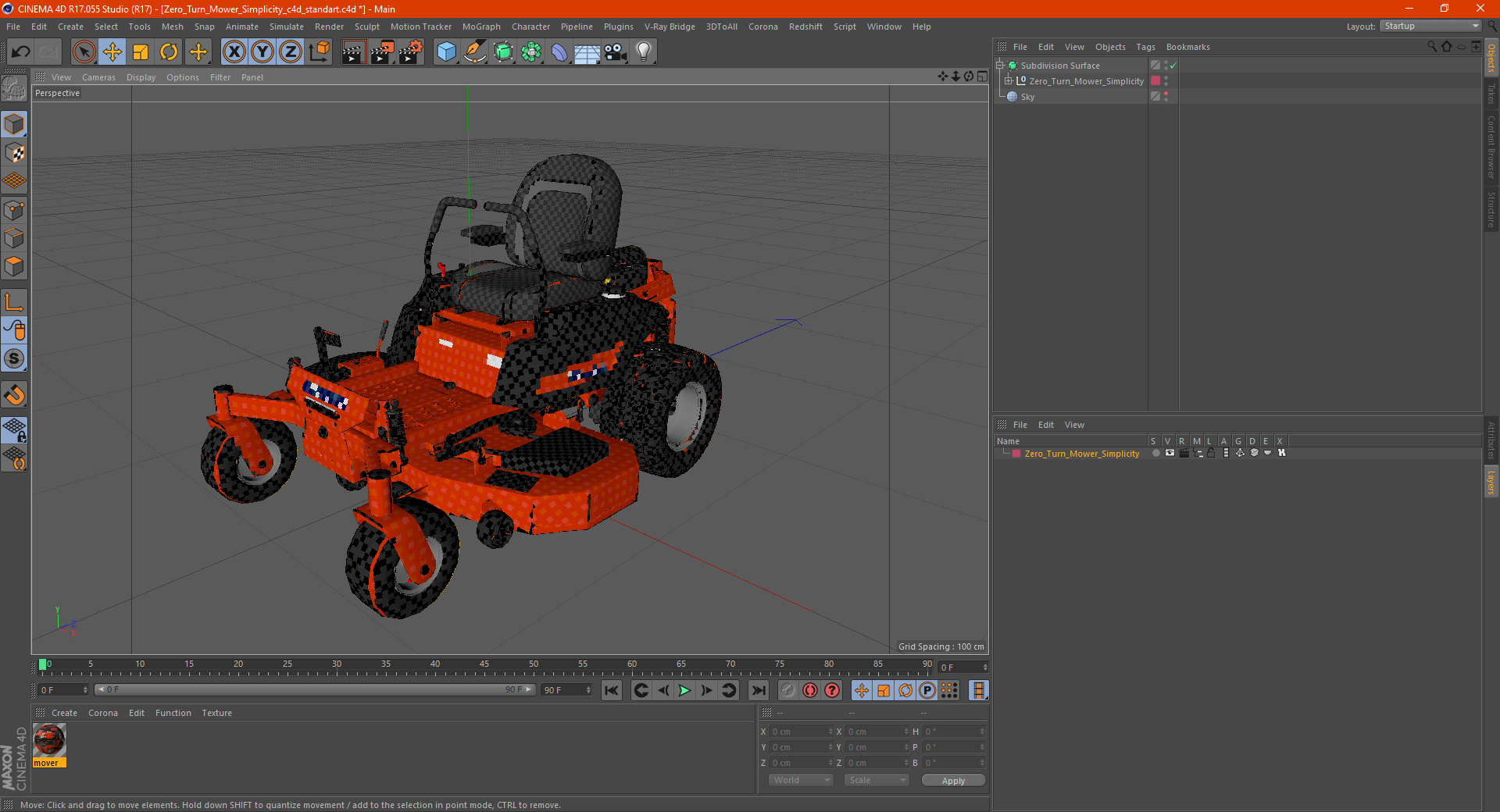The width and height of the screenshot is (1500, 812).
Task: Activate the Move tool in top toolbar
Action: pyautogui.click(x=112, y=52)
